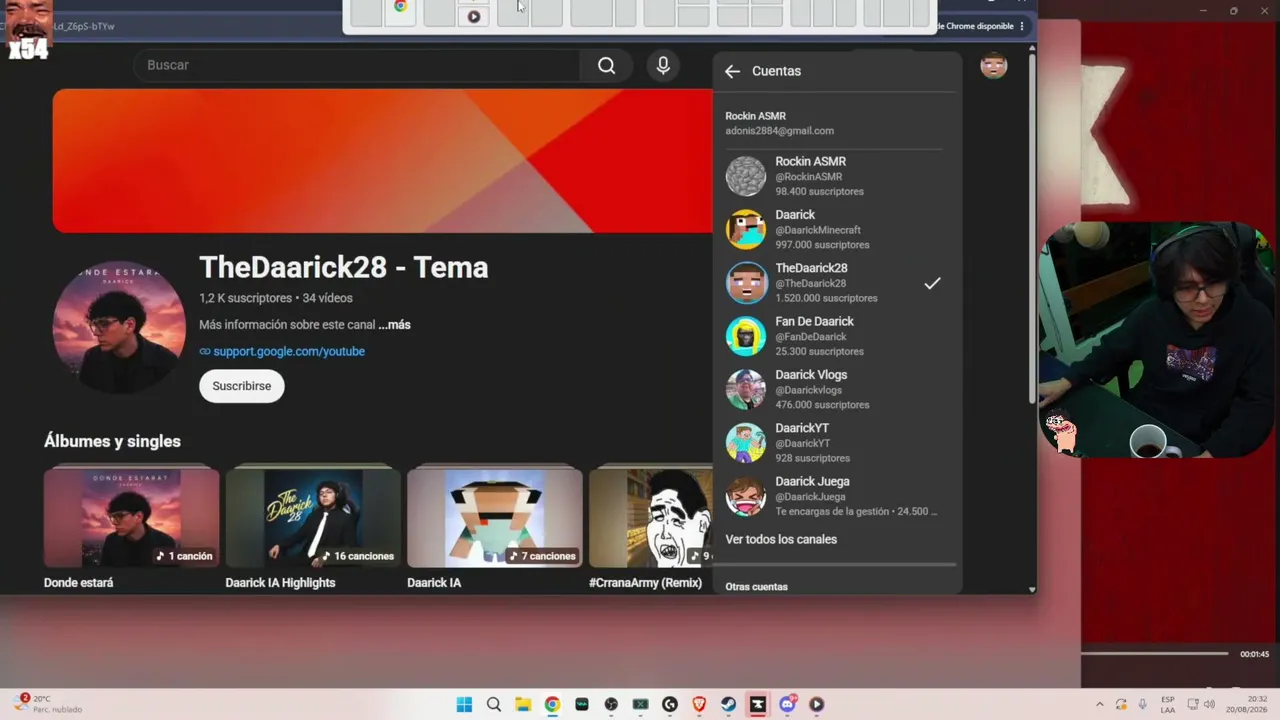Open Windows Search from the taskbar

(x=493, y=704)
